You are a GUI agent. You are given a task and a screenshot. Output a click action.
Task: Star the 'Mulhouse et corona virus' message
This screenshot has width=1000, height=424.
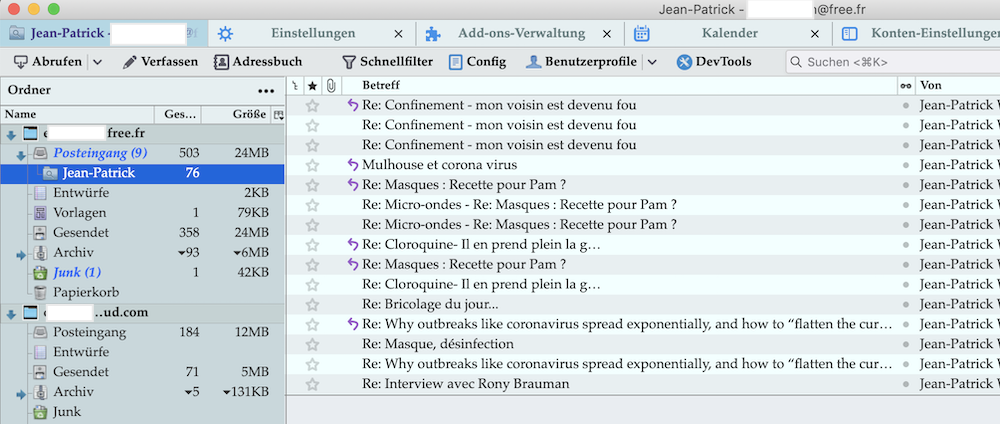tap(312, 165)
